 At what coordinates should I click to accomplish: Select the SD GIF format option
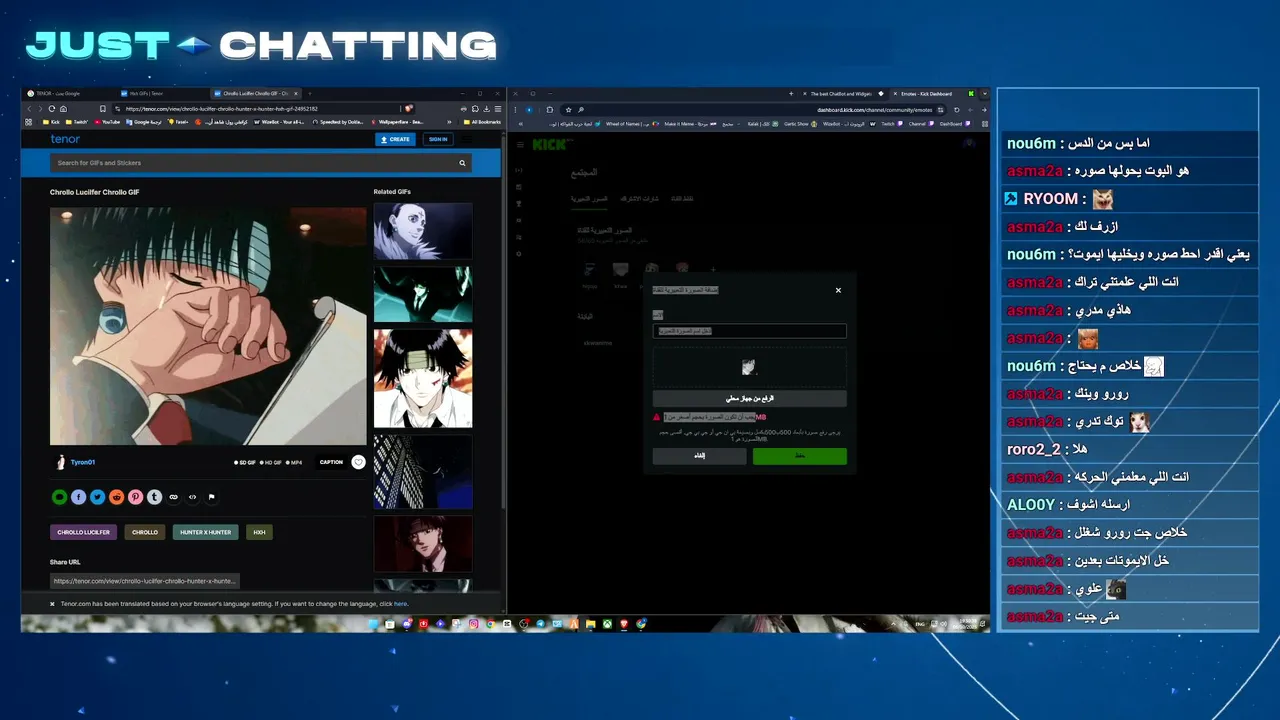tap(245, 462)
